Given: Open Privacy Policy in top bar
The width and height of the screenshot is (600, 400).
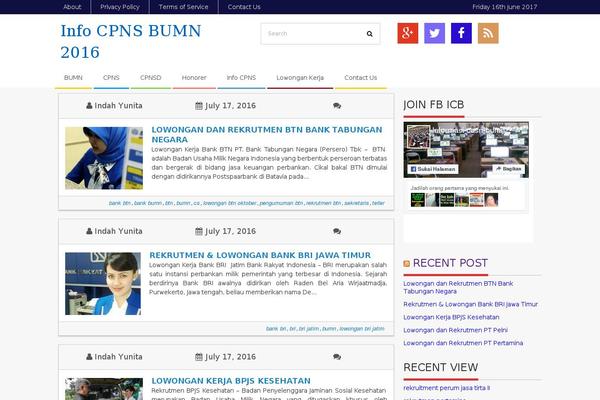Looking at the screenshot, I should coord(120,7).
